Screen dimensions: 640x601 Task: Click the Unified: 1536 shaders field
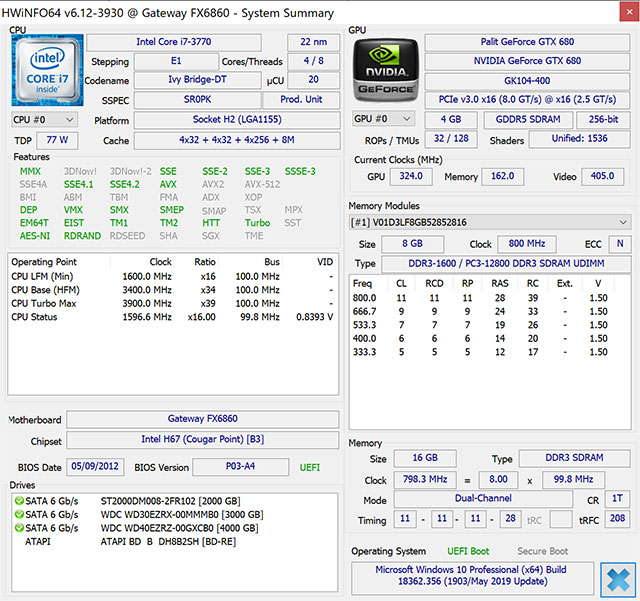point(580,139)
